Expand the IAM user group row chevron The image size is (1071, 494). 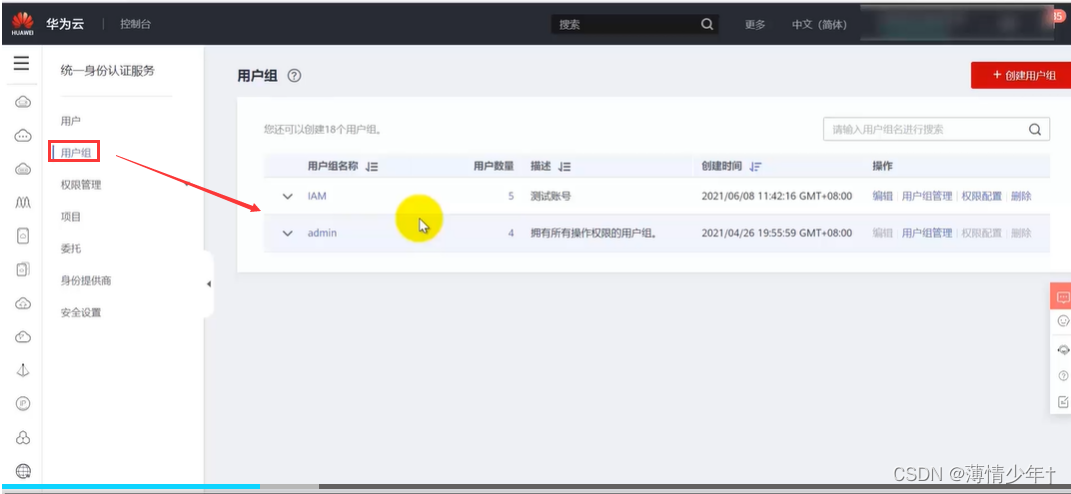click(x=288, y=196)
